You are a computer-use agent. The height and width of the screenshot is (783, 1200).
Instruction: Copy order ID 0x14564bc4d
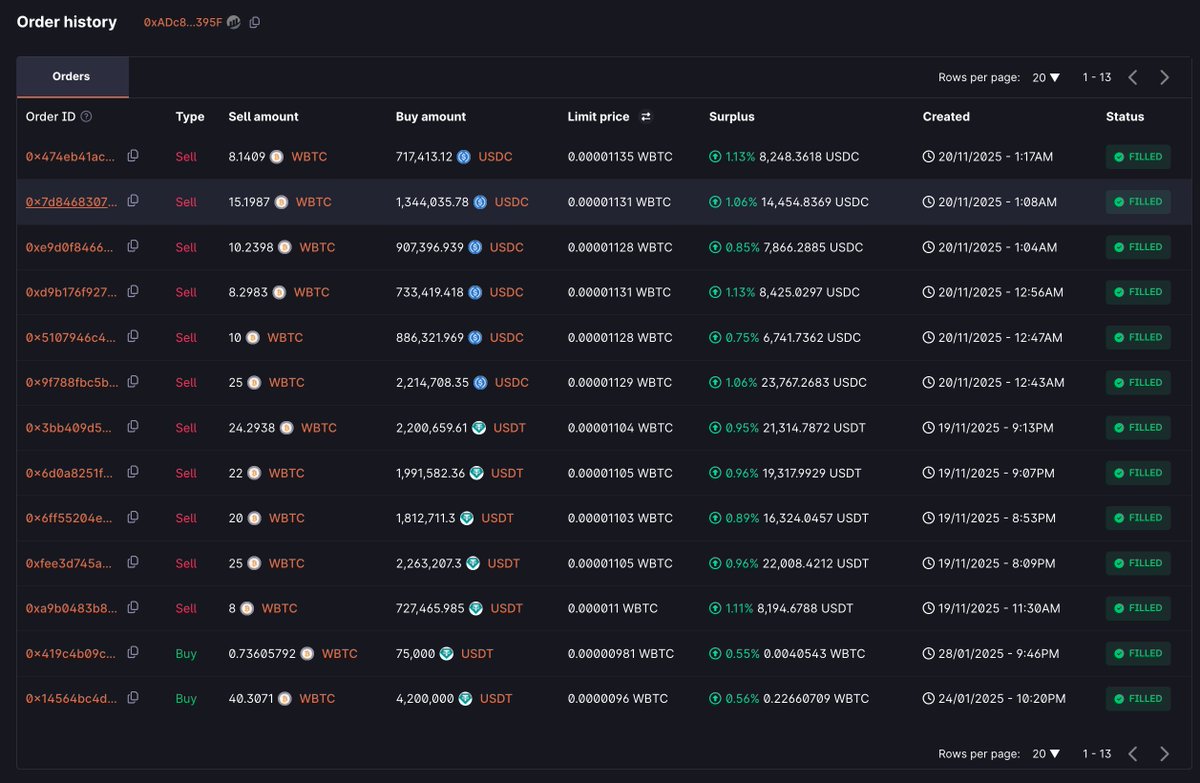coord(133,698)
